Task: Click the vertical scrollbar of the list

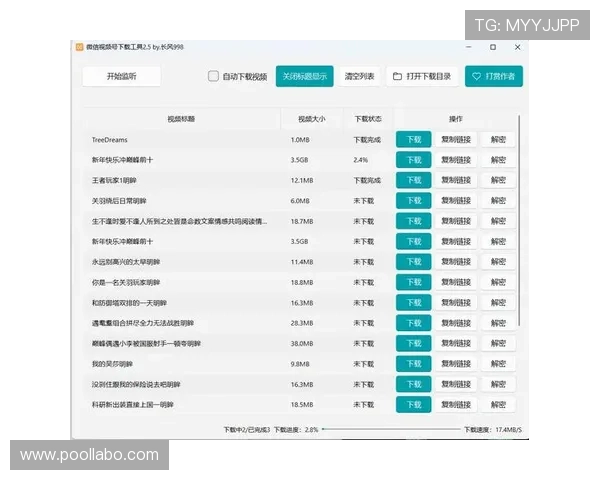Action: tap(519, 220)
